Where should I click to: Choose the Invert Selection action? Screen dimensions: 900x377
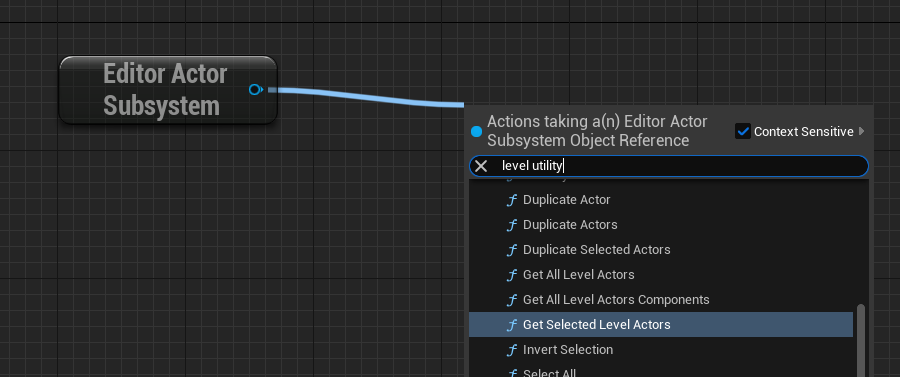(x=661, y=349)
